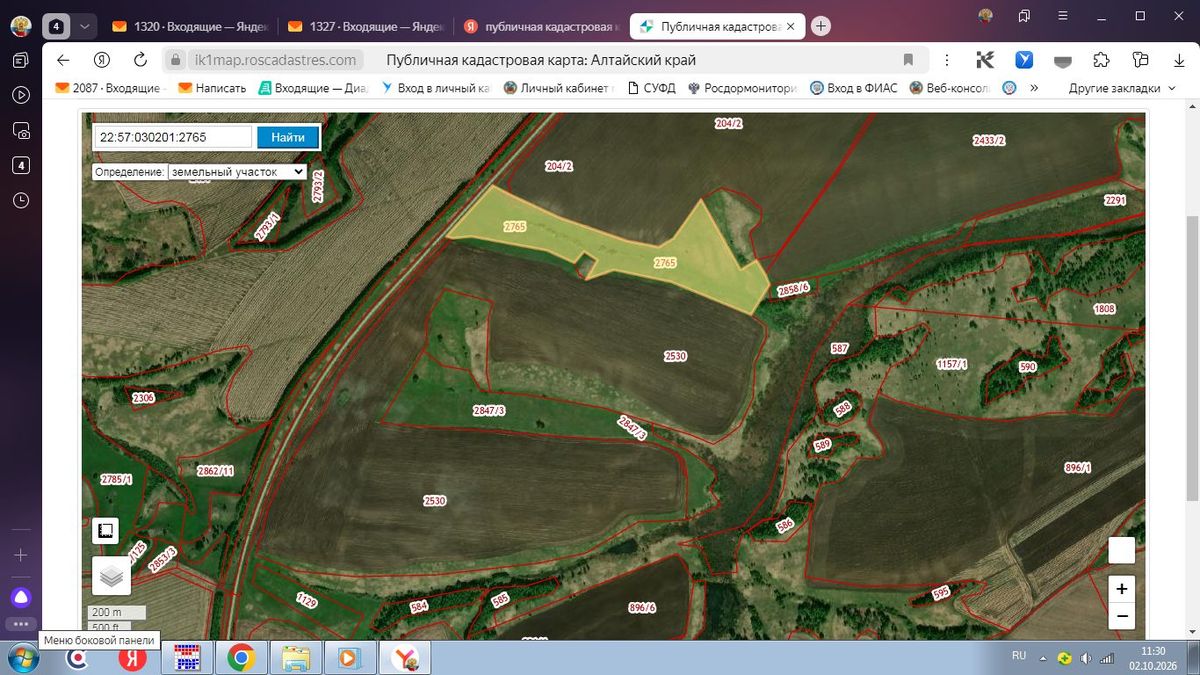Show more bookmarks with the » chevron
Screen dimensions: 1200x675
click(1033, 88)
